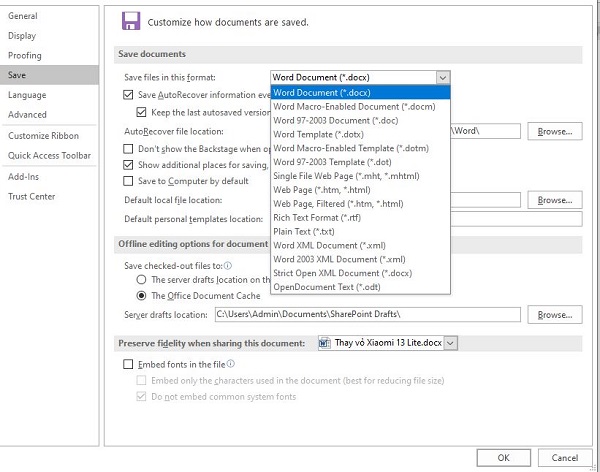Open the Advanced options category

point(49,114)
